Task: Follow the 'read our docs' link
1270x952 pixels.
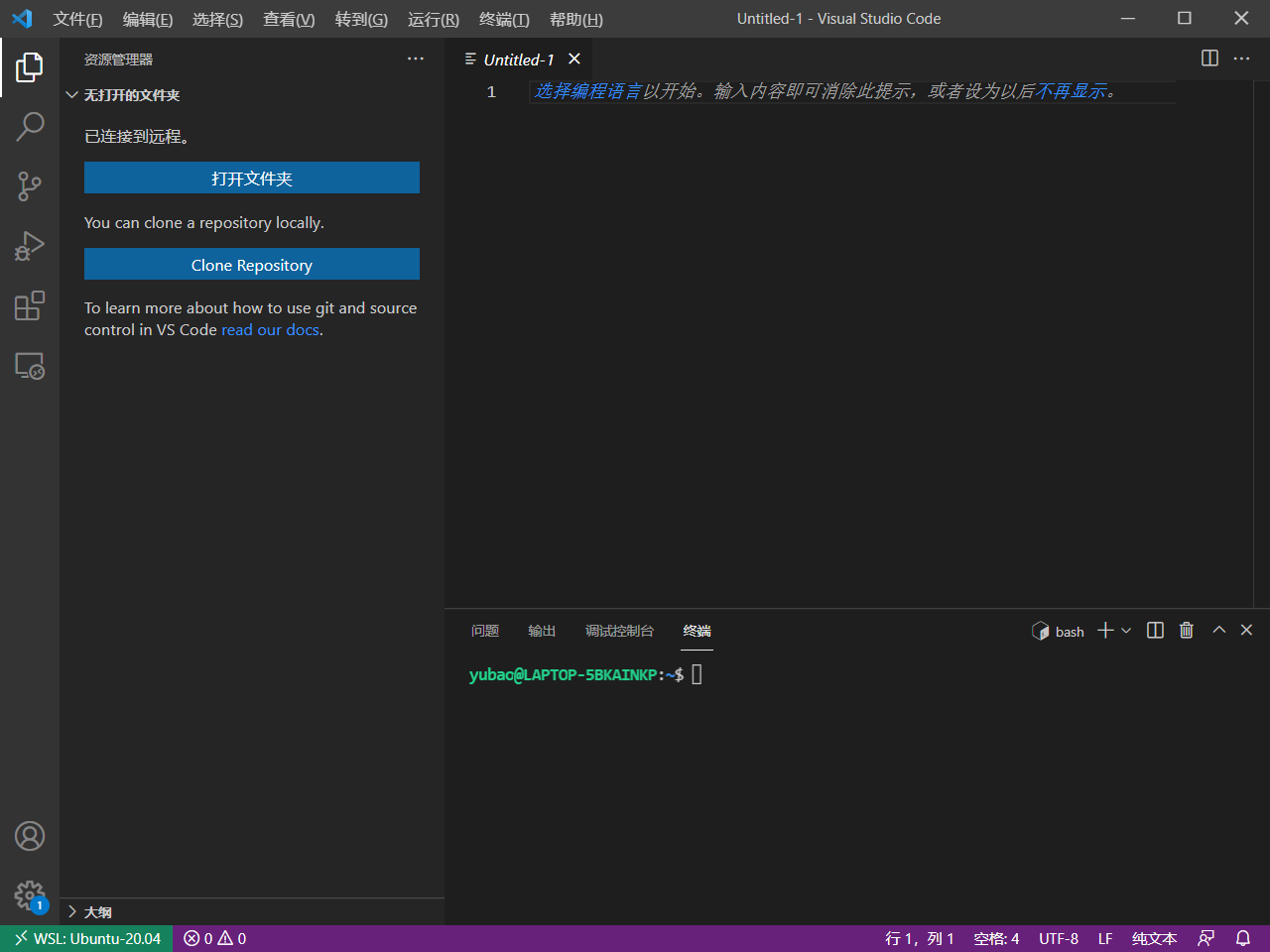Action: 270,330
